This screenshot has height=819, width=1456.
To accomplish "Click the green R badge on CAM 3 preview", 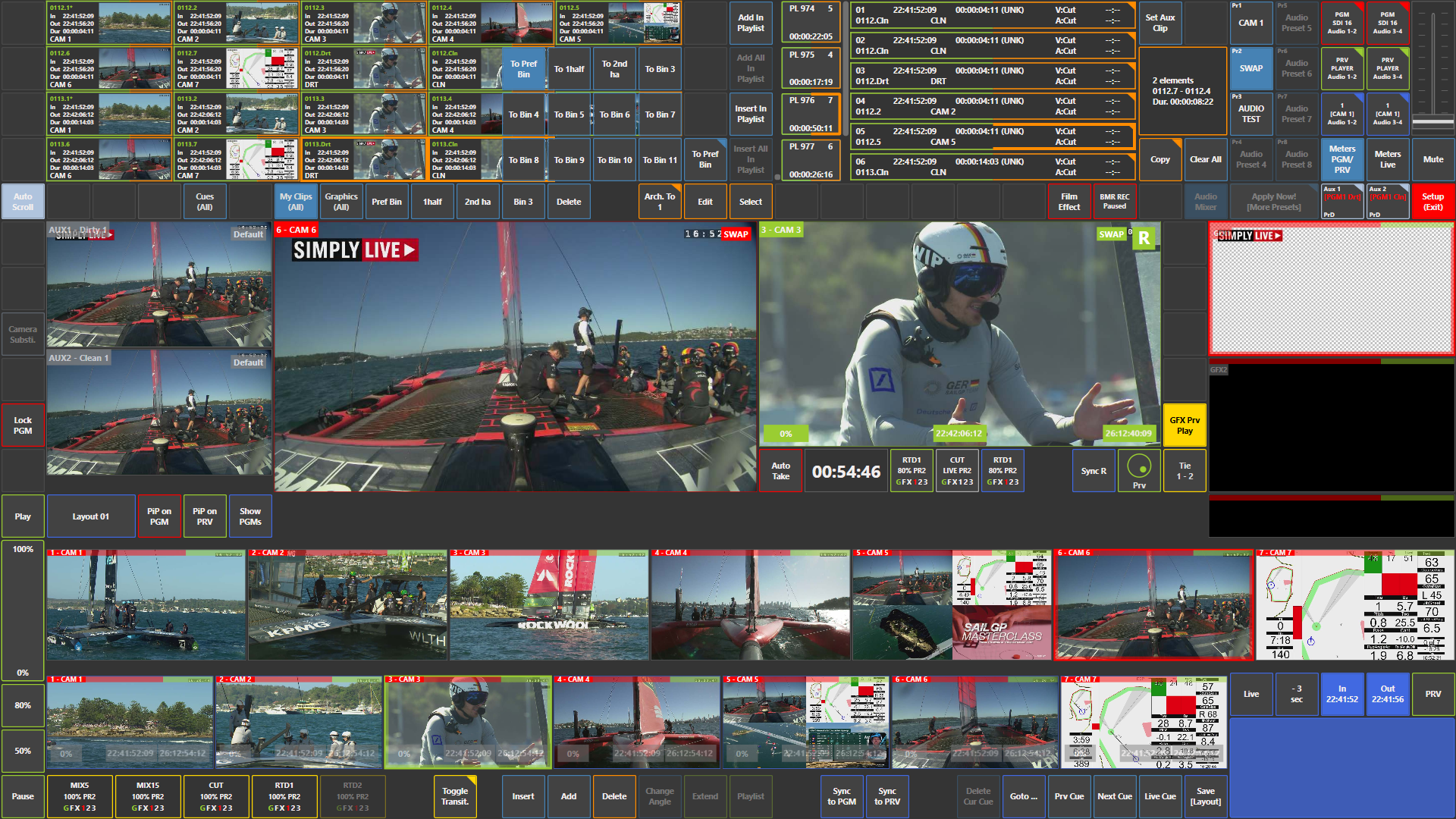I will (1144, 238).
